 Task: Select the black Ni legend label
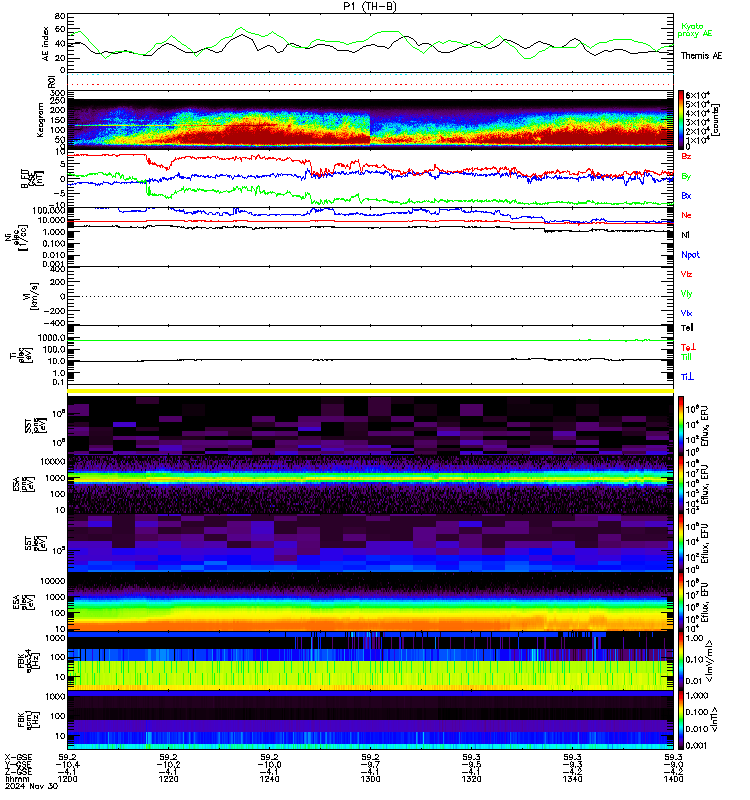click(685, 235)
